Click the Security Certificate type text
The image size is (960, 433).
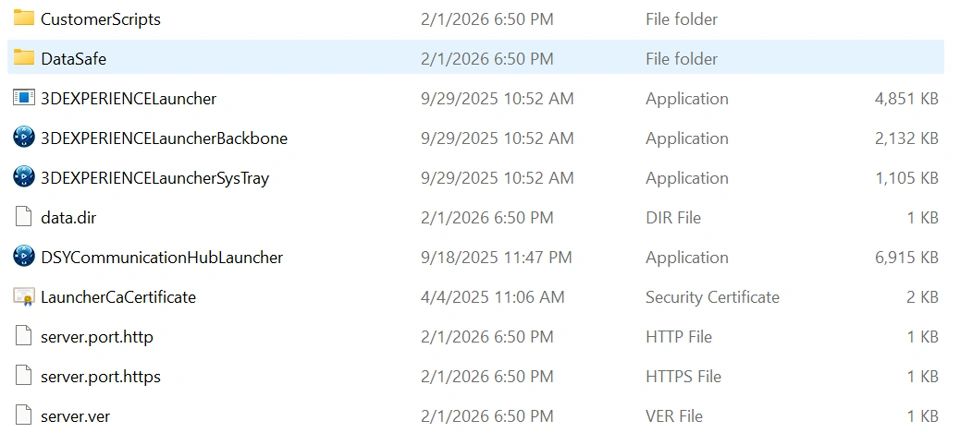[712, 297]
